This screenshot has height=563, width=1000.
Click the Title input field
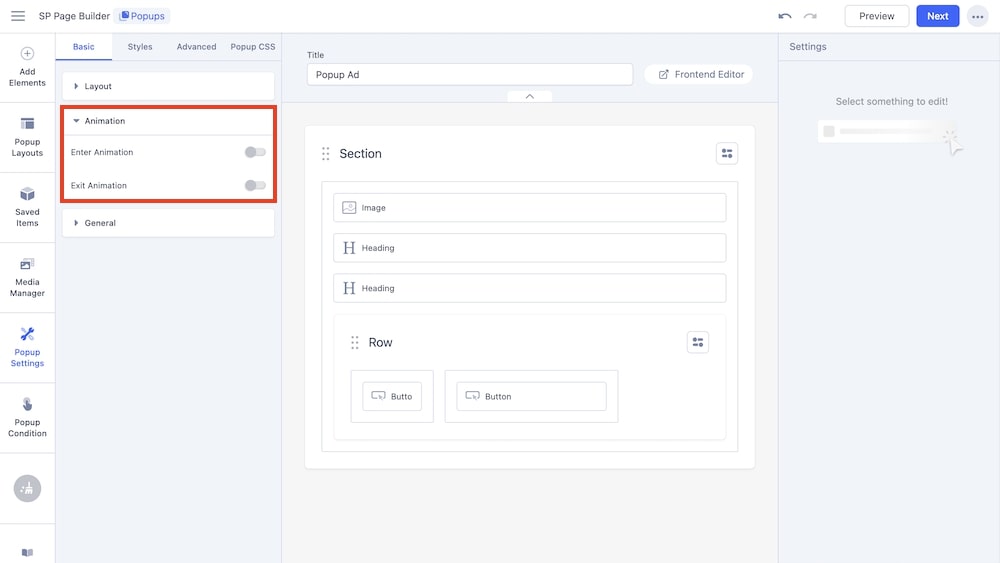[469, 75]
